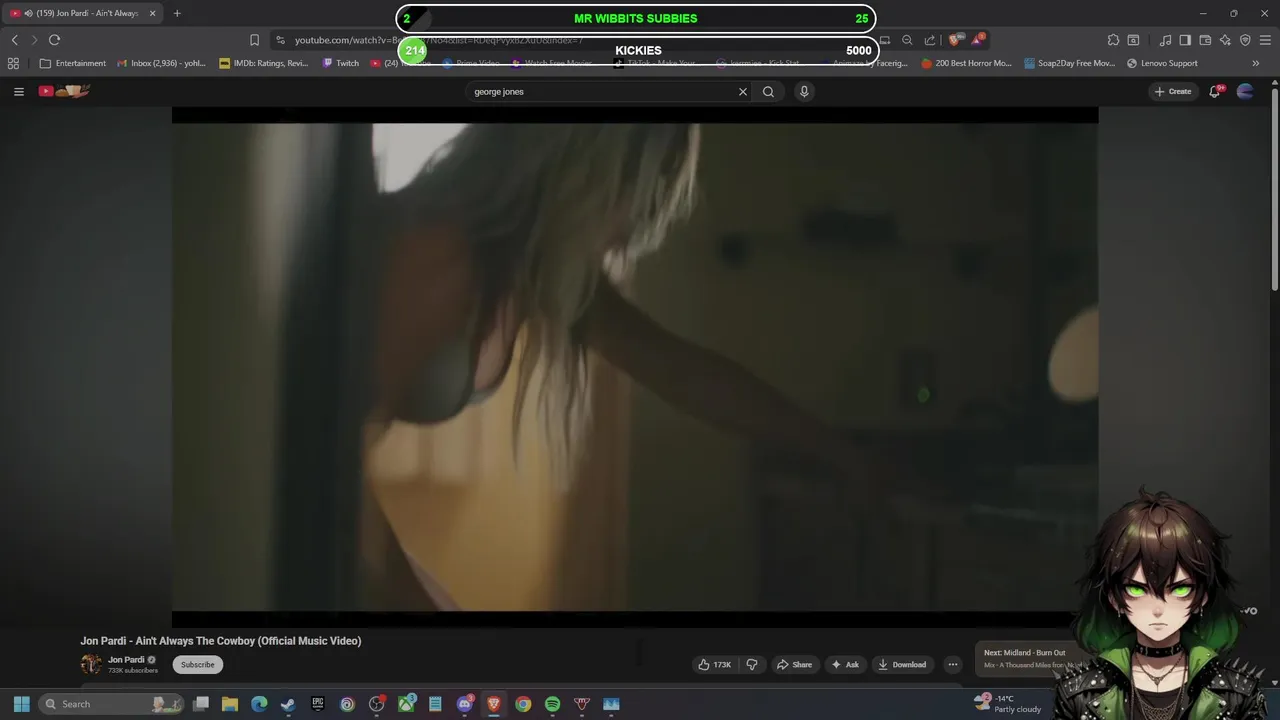Click the Ask button under the video
This screenshot has width=1280, height=720.
click(845, 664)
